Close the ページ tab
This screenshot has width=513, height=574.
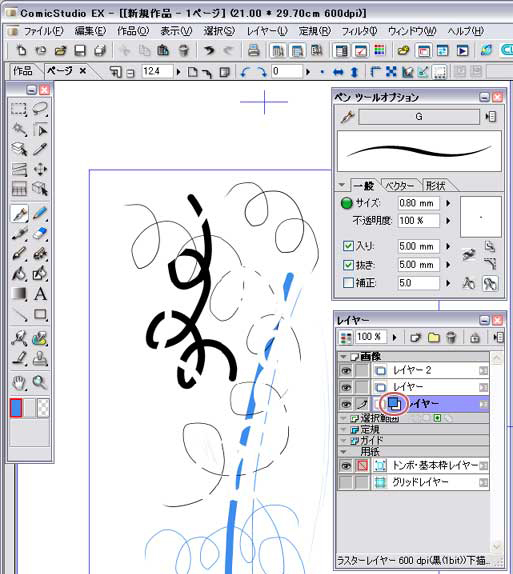pos(83,71)
